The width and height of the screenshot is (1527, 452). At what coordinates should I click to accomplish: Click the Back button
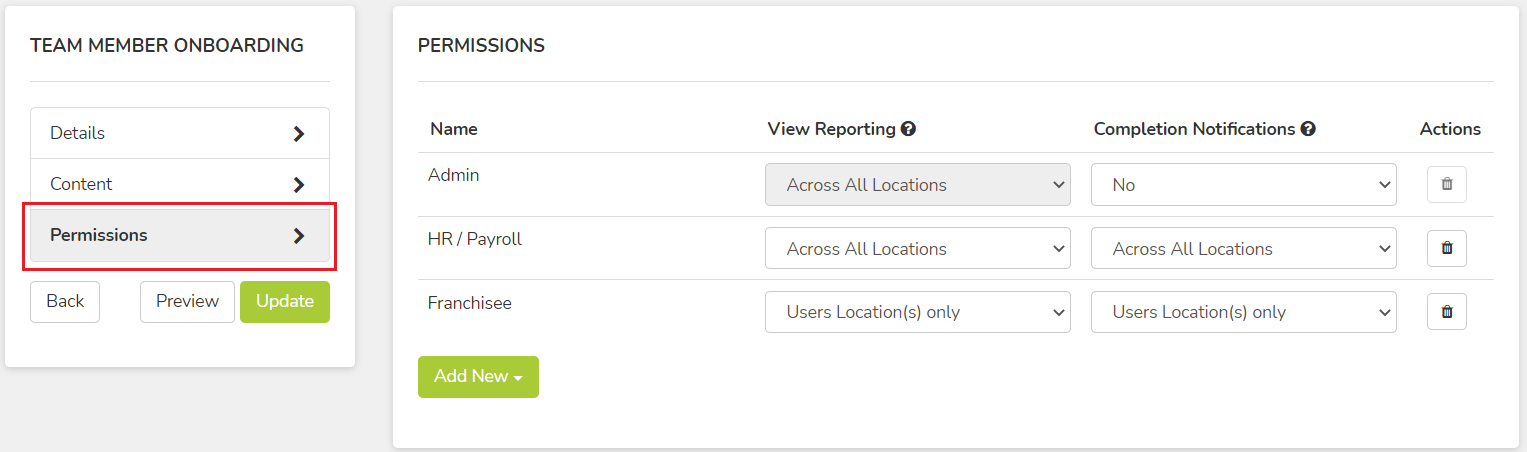point(65,302)
